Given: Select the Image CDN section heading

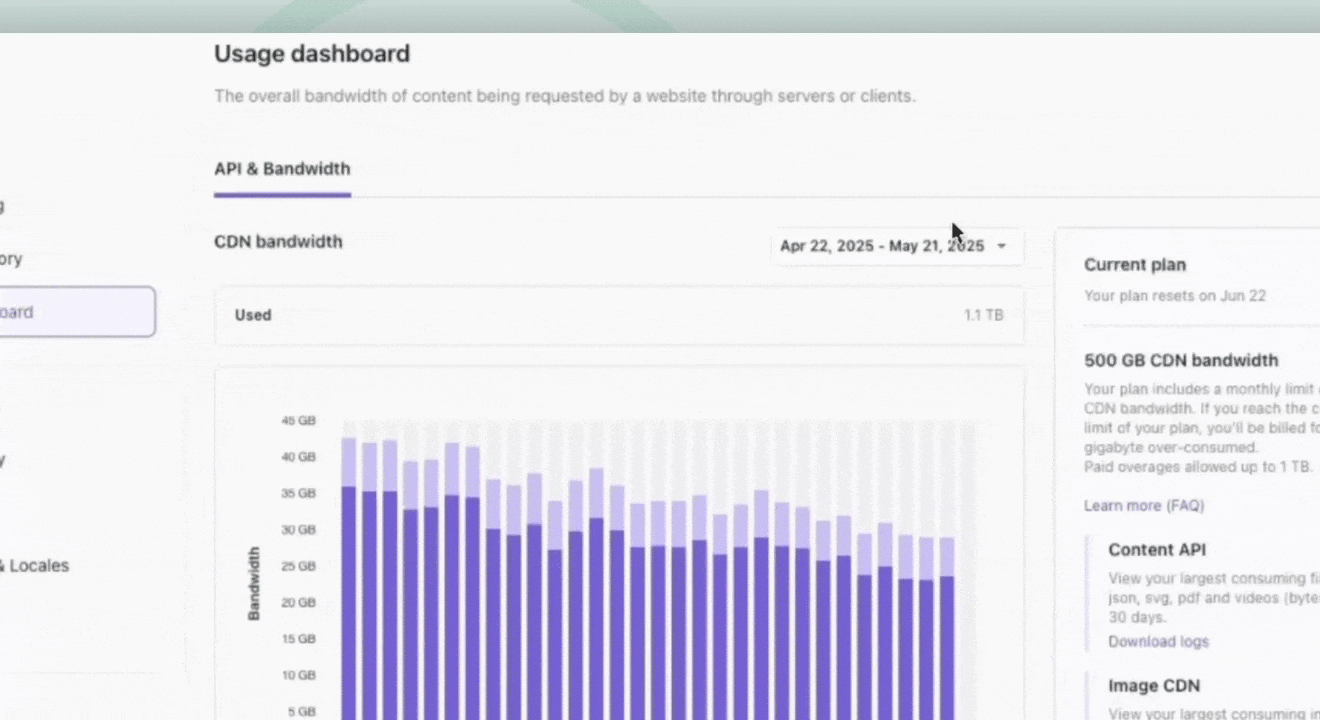Looking at the screenshot, I should pos(1154,686).
